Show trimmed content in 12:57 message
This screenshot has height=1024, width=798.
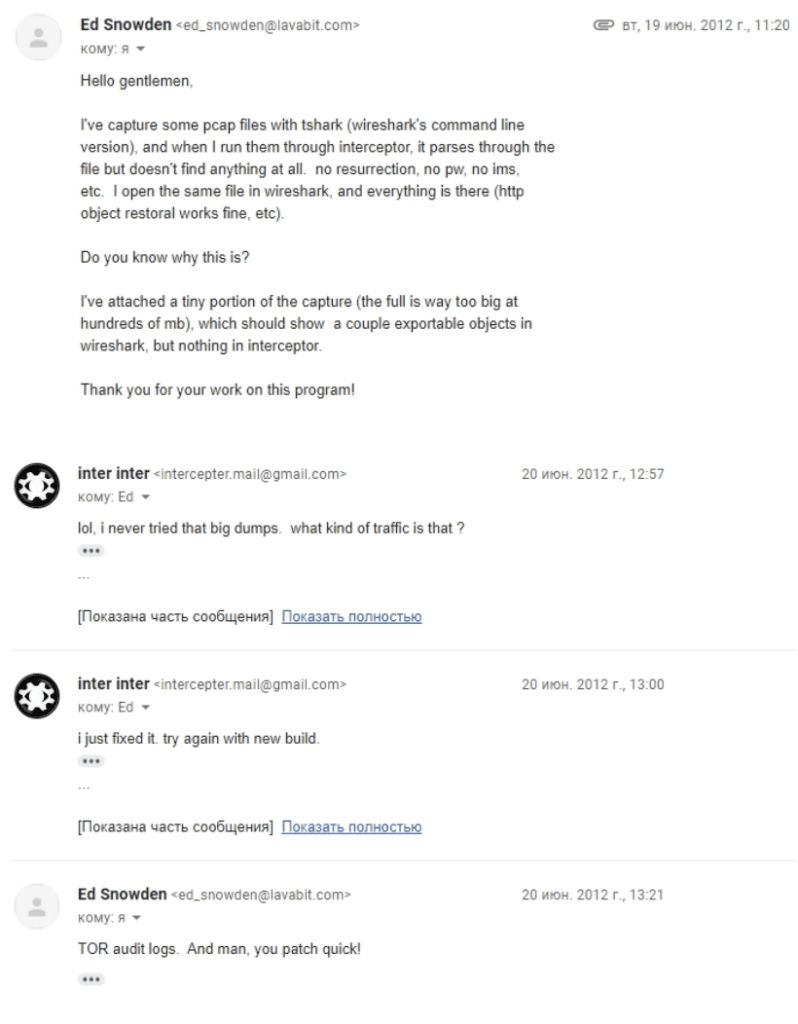(91, 551)
